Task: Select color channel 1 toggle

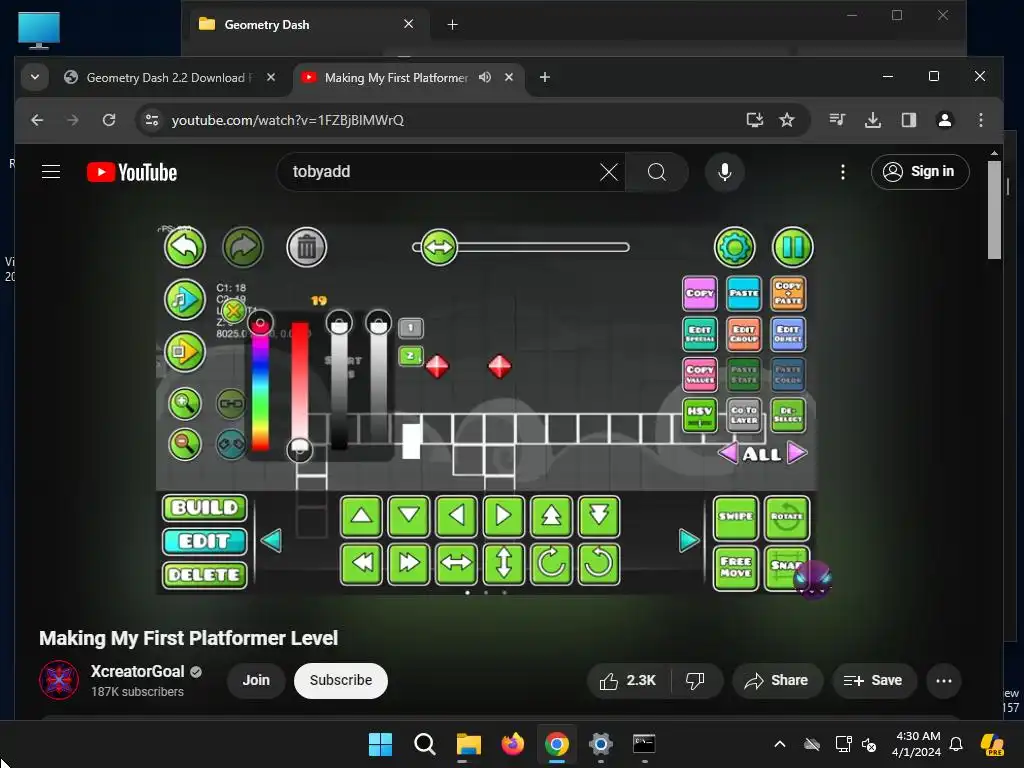Action: [x=411, y=328]
